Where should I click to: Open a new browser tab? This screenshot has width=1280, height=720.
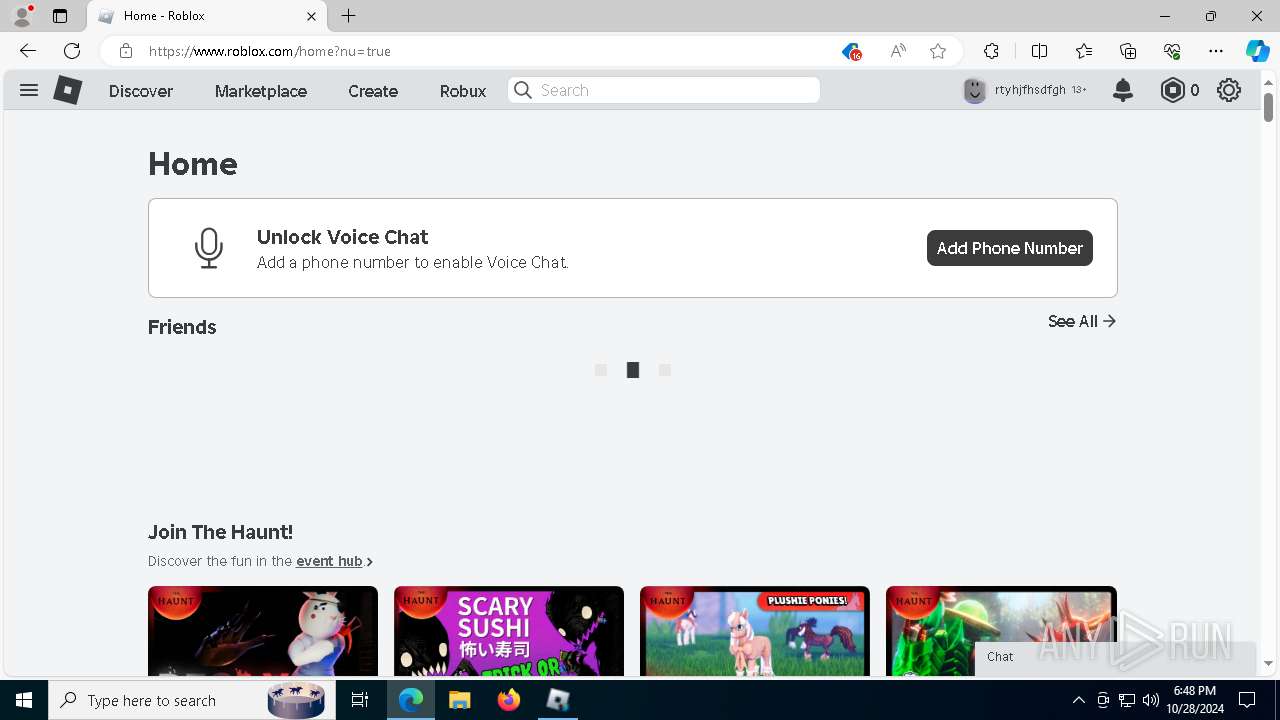click(348, 16)
